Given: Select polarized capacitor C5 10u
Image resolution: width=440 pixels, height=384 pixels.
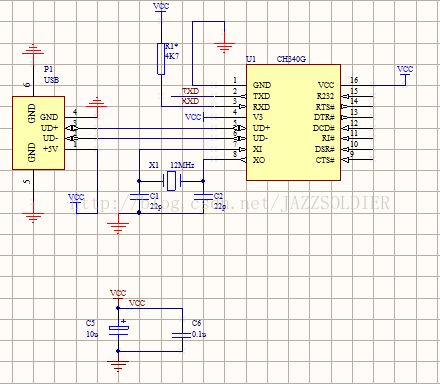Looking at the screenshot, I should coord(118,329).
